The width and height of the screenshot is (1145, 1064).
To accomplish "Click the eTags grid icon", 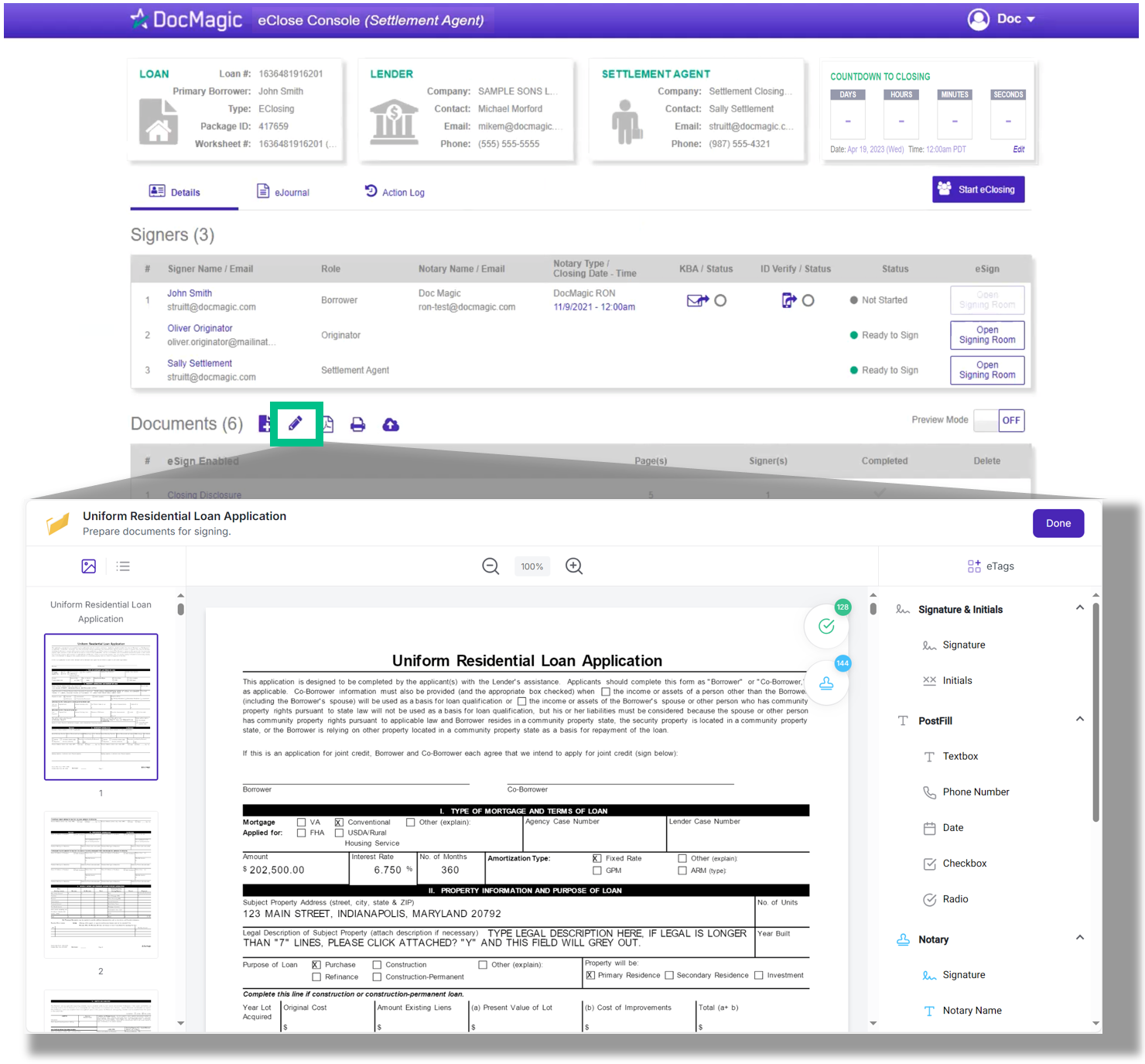I will pyautogui.click(x=974, y=566).
